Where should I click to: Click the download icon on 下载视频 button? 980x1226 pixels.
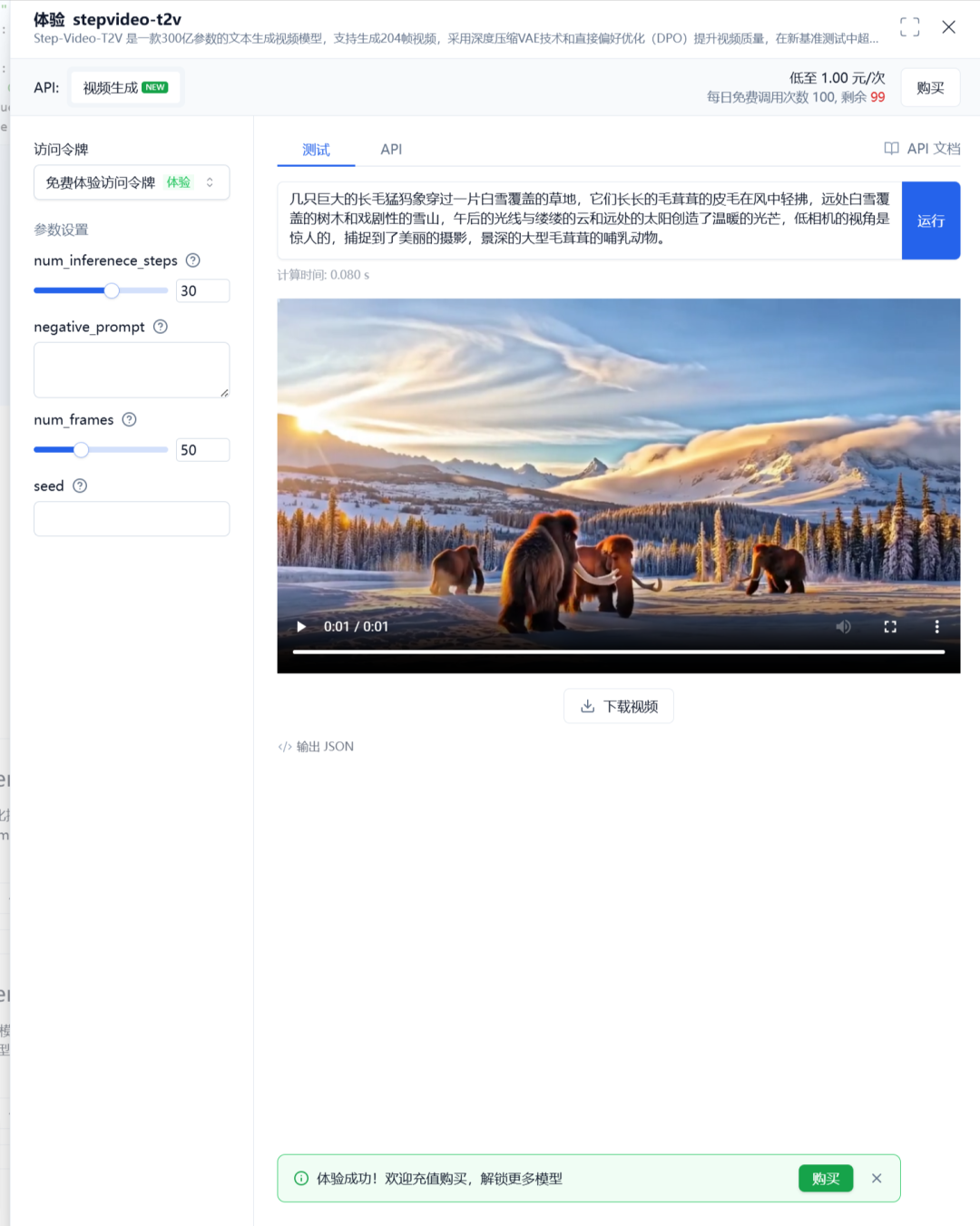(586, 705)
